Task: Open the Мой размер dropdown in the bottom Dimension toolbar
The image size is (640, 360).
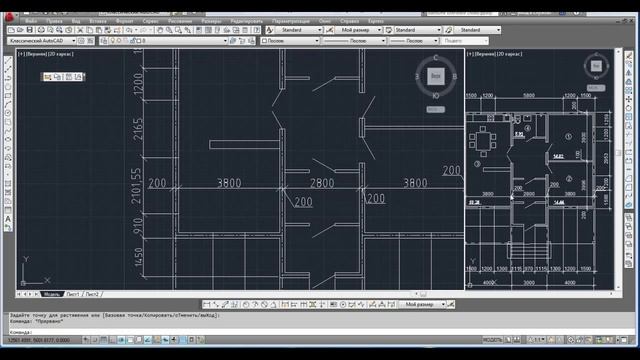Action: coord(443,304)
